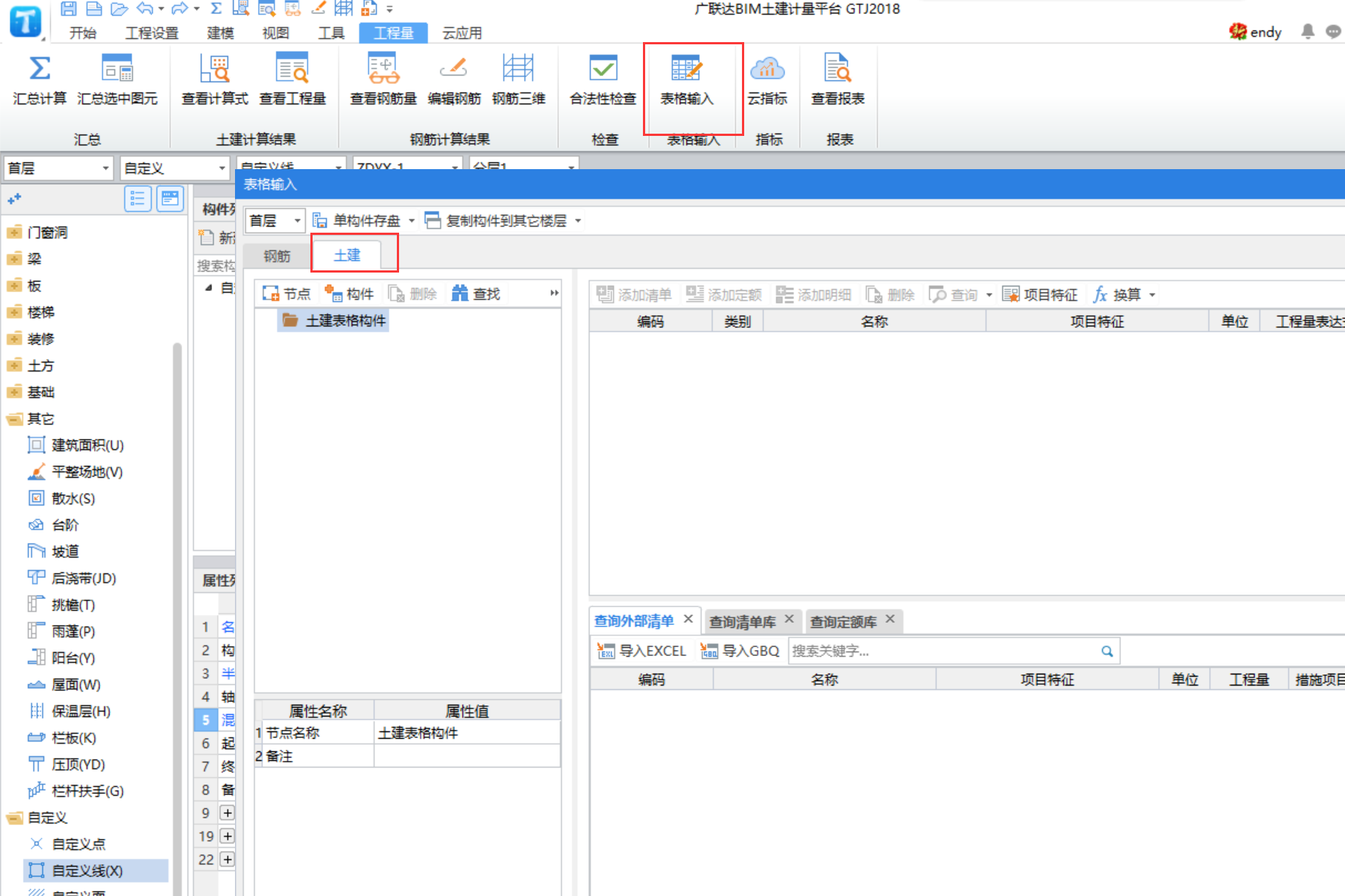1345x896 pixels.
Task: Open the 开始 ribbon tab
Action: 83,33
